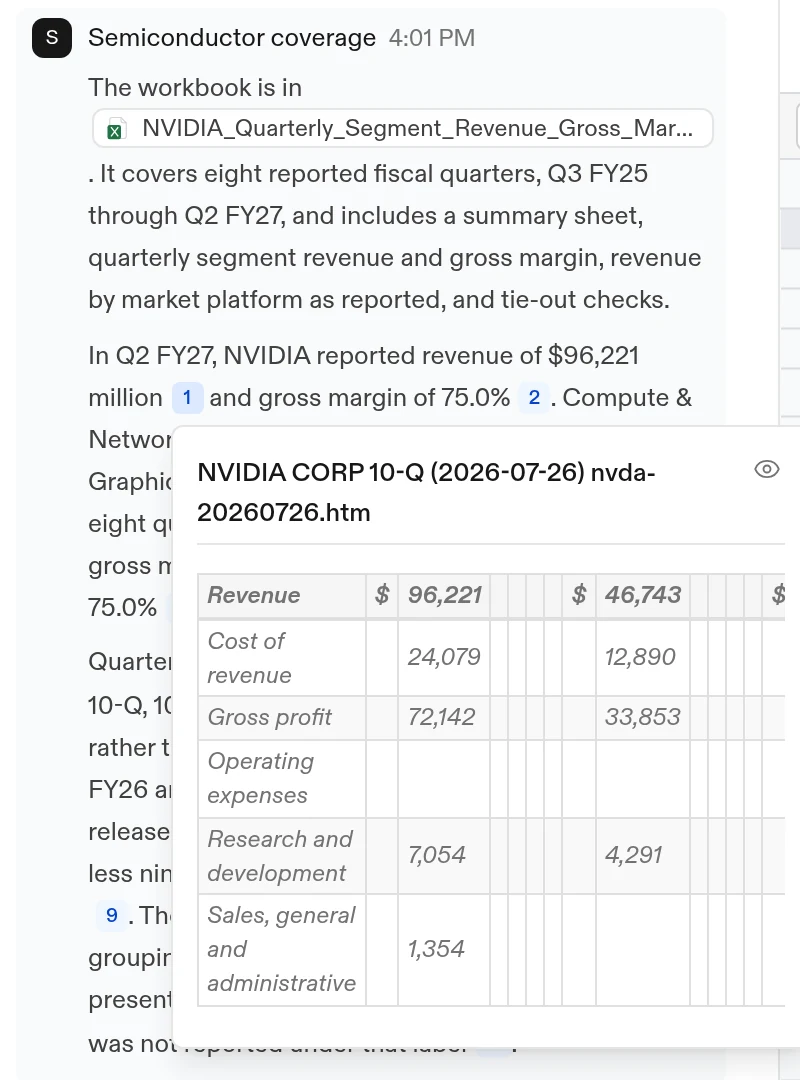The image size is (800, 1080).
Task: Select the 12,890 cost of revenue cell
Action: click(x=642, y=658)
